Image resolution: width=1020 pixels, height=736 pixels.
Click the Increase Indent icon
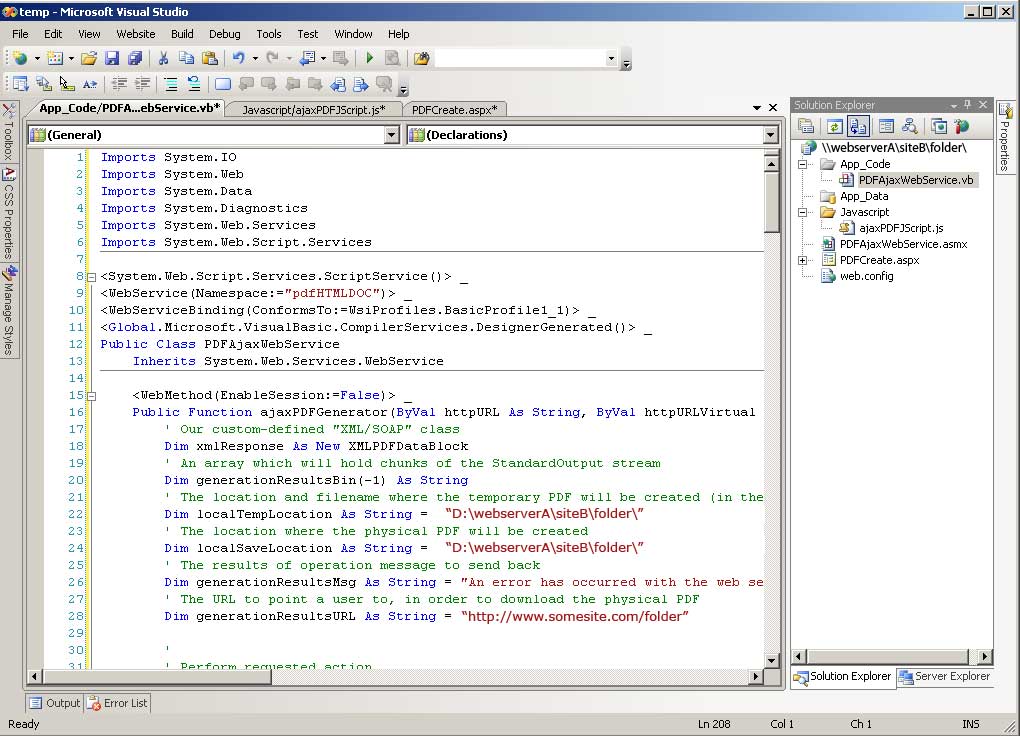point(142,84)
